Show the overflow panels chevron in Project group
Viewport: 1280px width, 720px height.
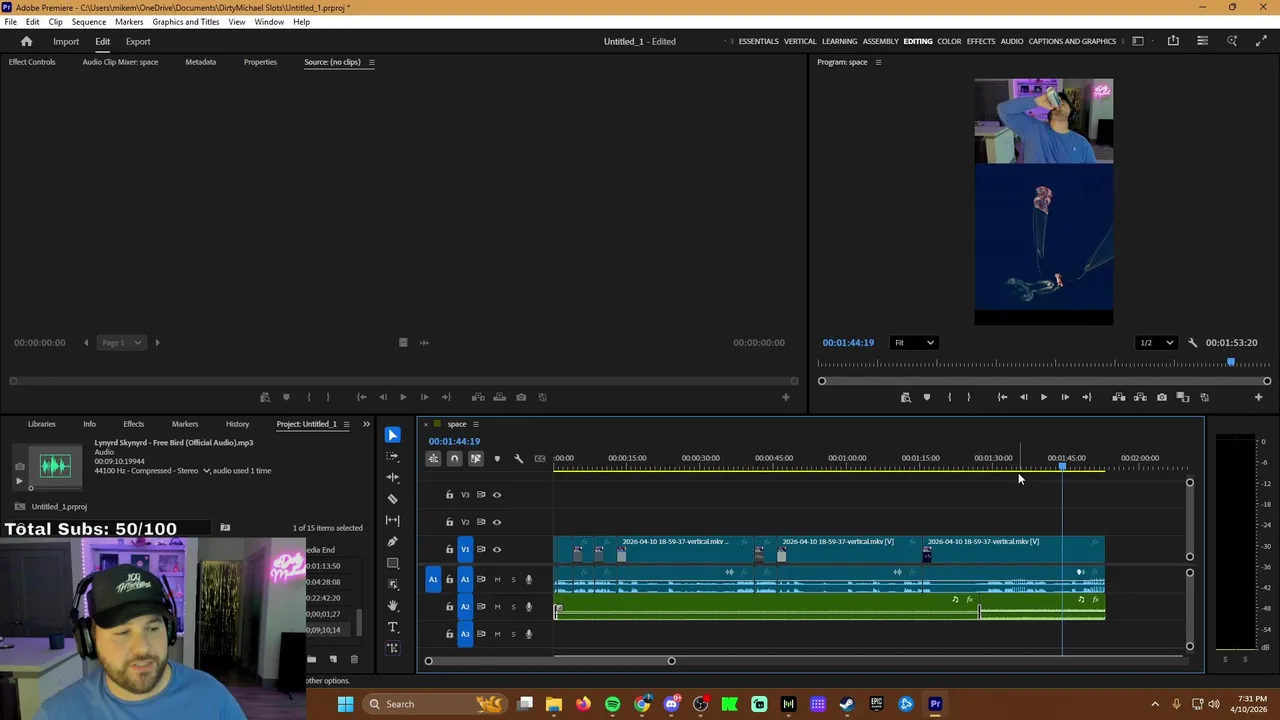coord(366,424)
